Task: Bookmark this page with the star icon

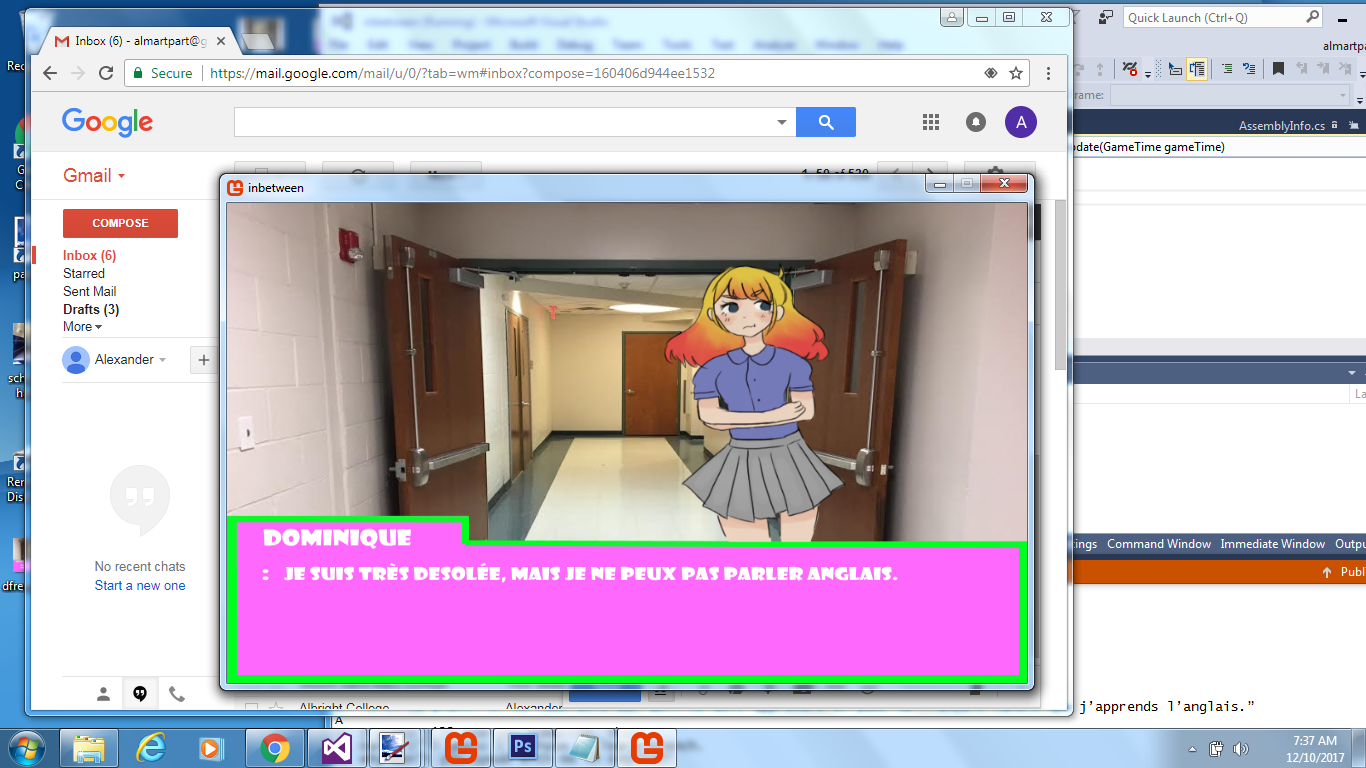Action: [1016, 73]
